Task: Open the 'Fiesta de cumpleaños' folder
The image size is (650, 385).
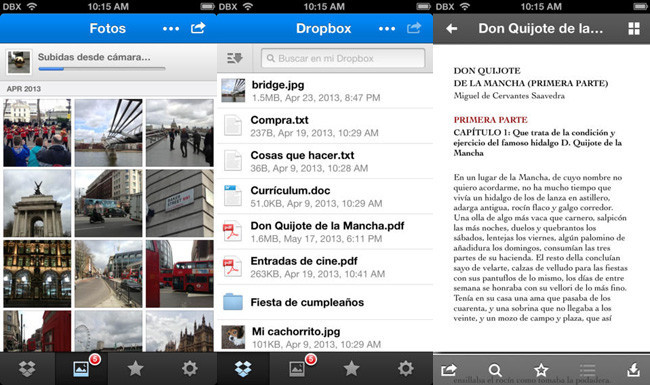Action: pos(325,302)
